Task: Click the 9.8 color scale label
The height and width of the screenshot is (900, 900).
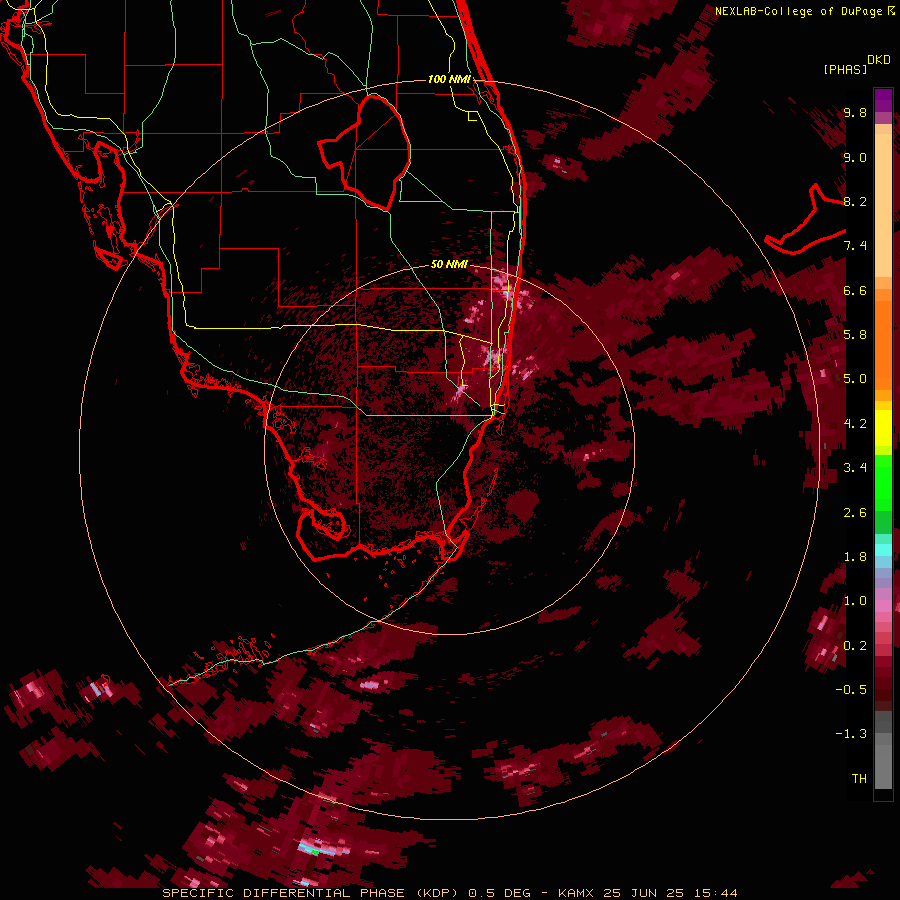Action: (x=855, y=112)
